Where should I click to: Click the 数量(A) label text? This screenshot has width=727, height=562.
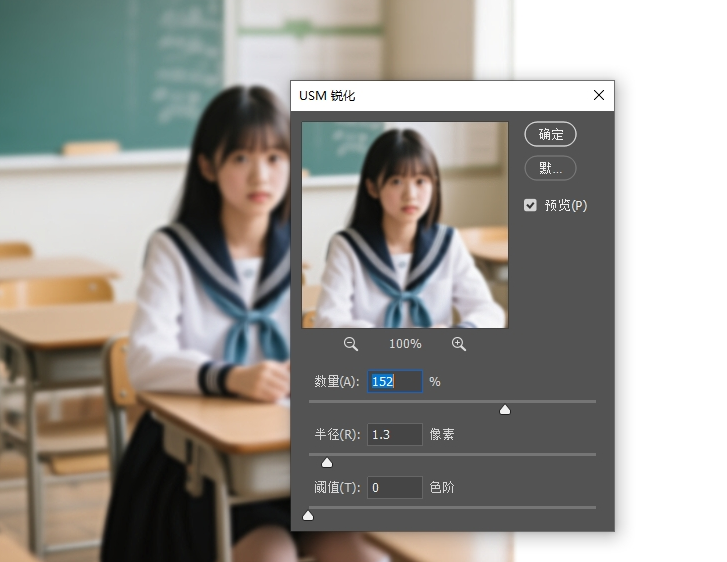(x=336, y=382)
